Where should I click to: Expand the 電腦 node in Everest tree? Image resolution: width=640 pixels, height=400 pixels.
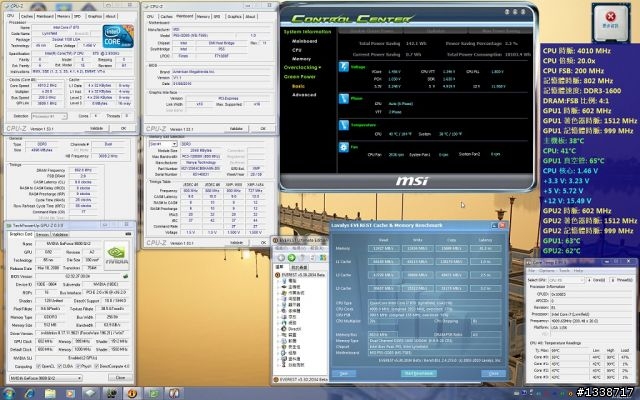[x=279, y=281]
